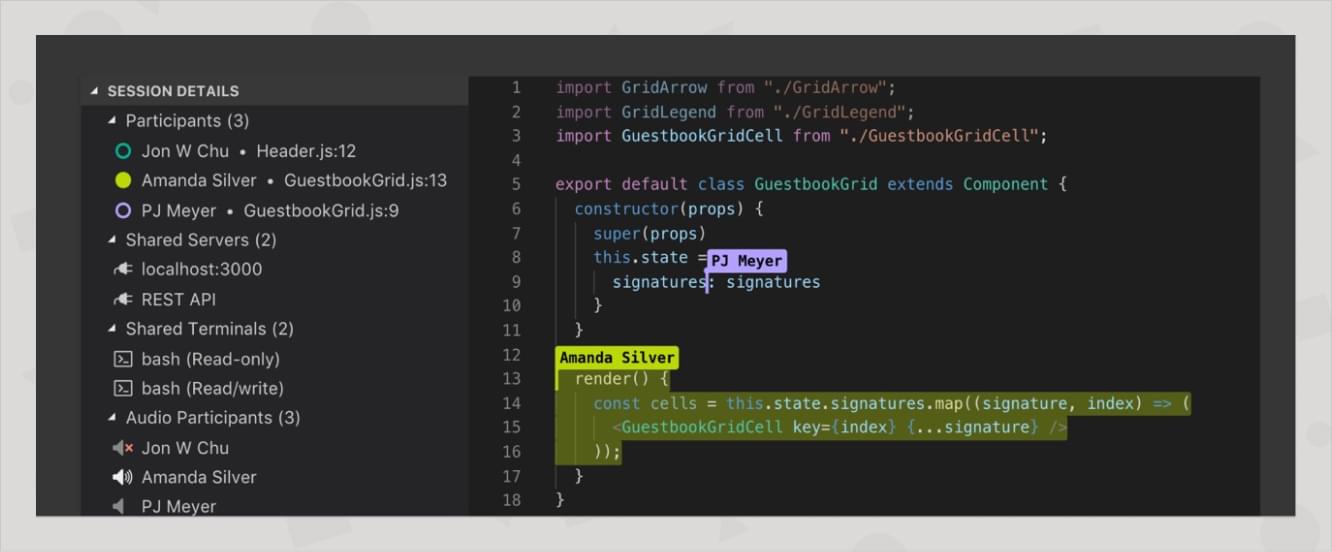The image size is (1332, 552).
Task: Click line number 18 in the gutter
Action: 511,500
